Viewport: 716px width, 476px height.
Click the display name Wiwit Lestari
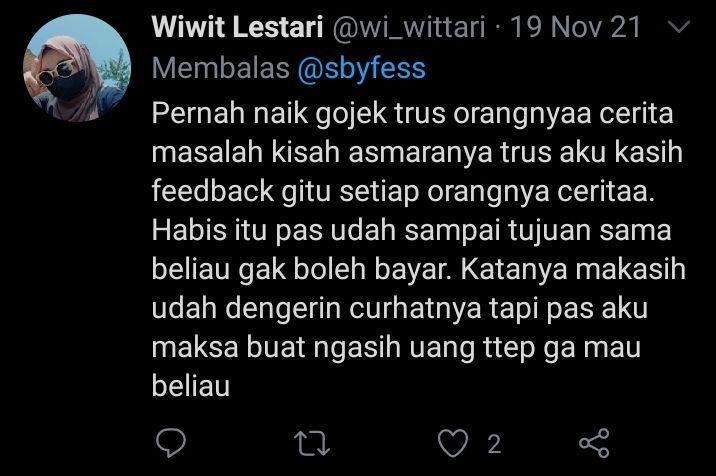[237, 27]
